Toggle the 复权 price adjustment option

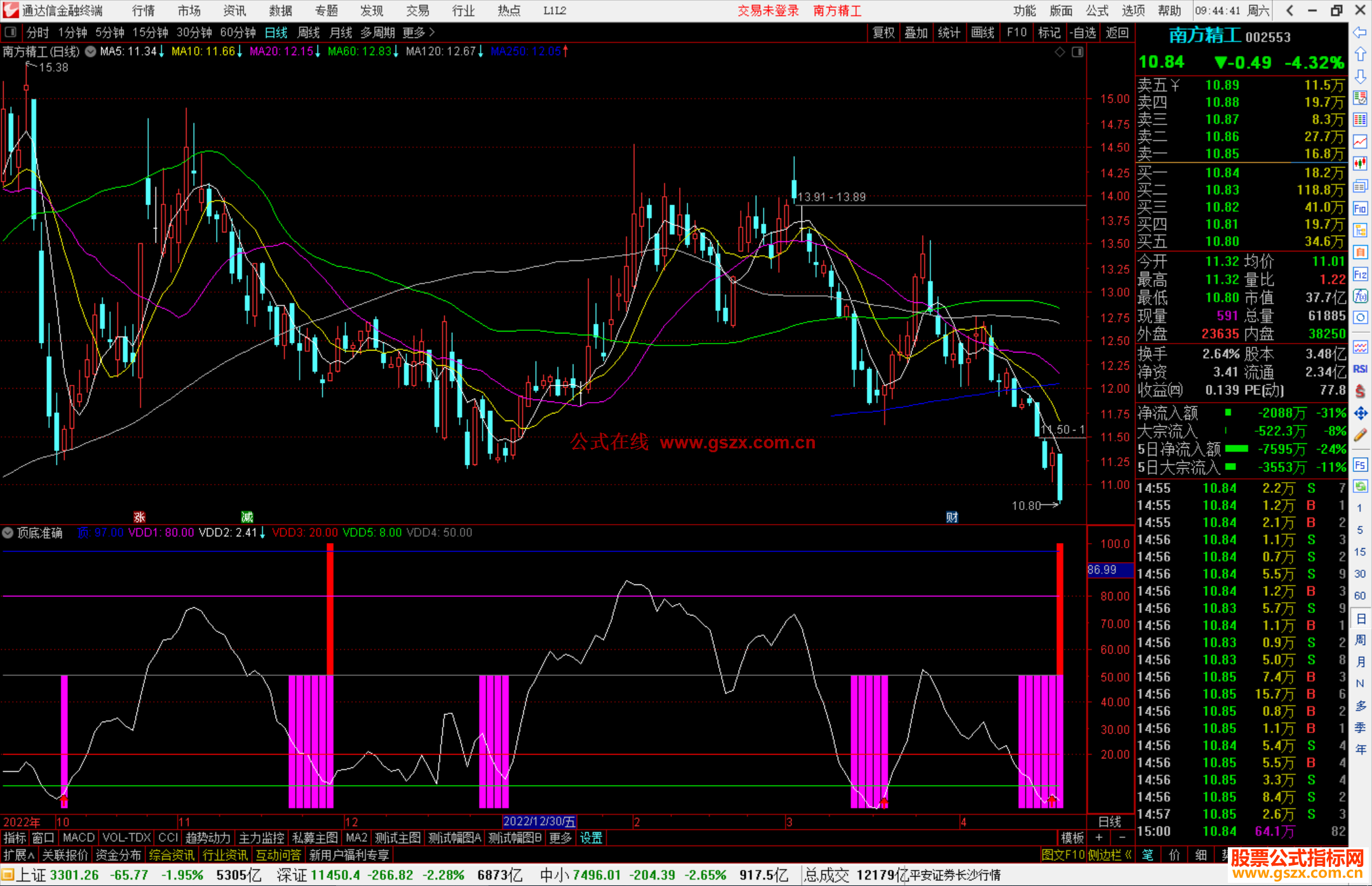[883, 32]
